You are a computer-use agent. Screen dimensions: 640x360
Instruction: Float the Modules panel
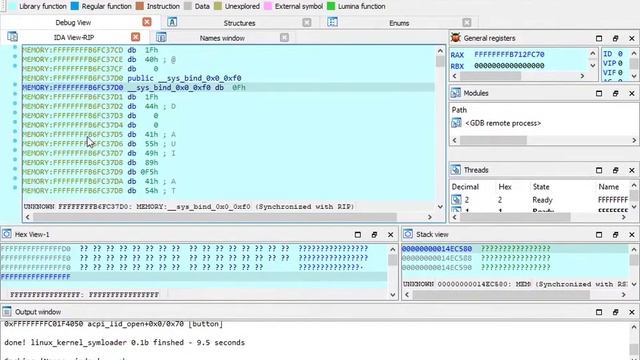click(x=616, y=93)
